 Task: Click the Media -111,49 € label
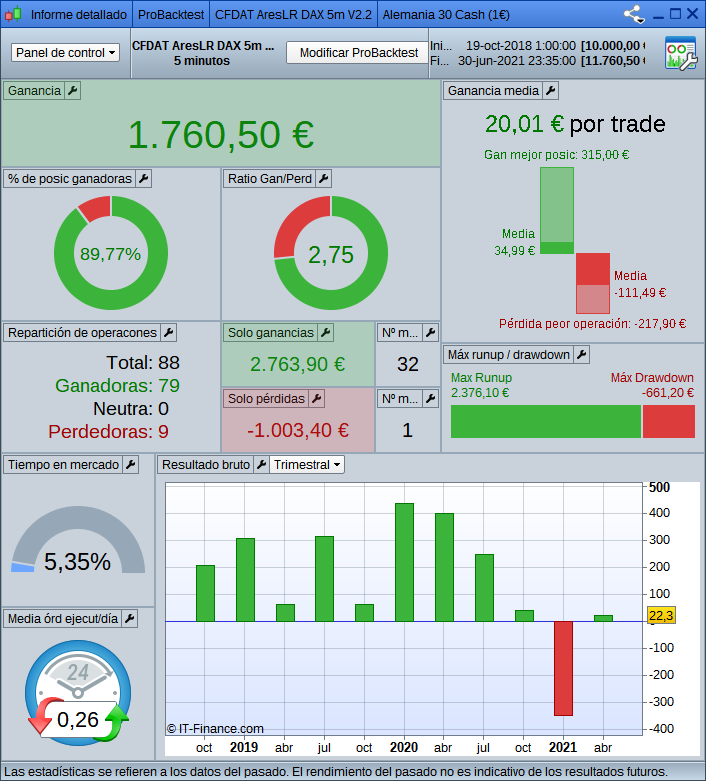(x=640, y=284)
